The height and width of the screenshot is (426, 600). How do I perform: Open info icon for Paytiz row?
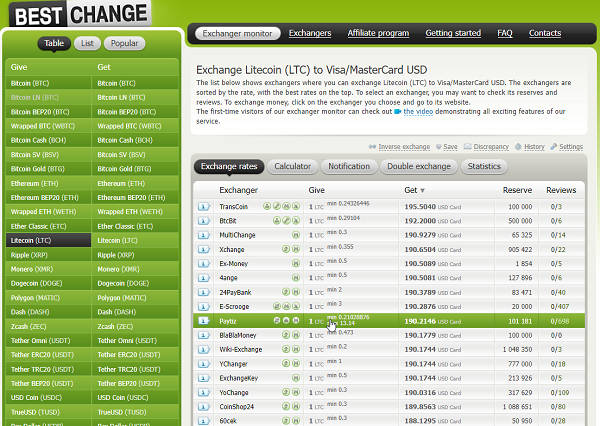[204, 321]
